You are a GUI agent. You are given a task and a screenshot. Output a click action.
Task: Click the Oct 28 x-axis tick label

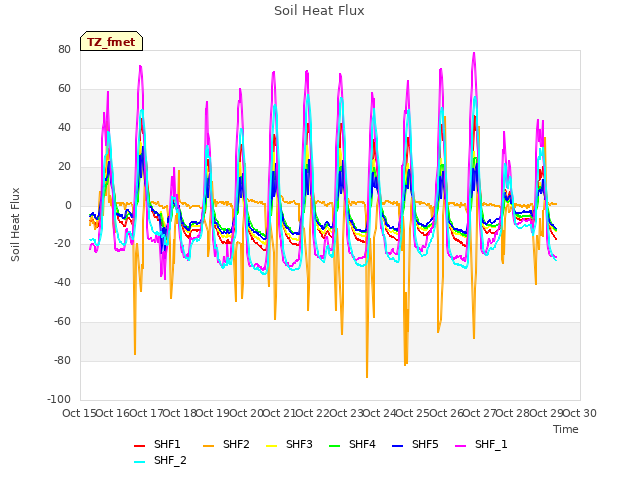[513, 413]
